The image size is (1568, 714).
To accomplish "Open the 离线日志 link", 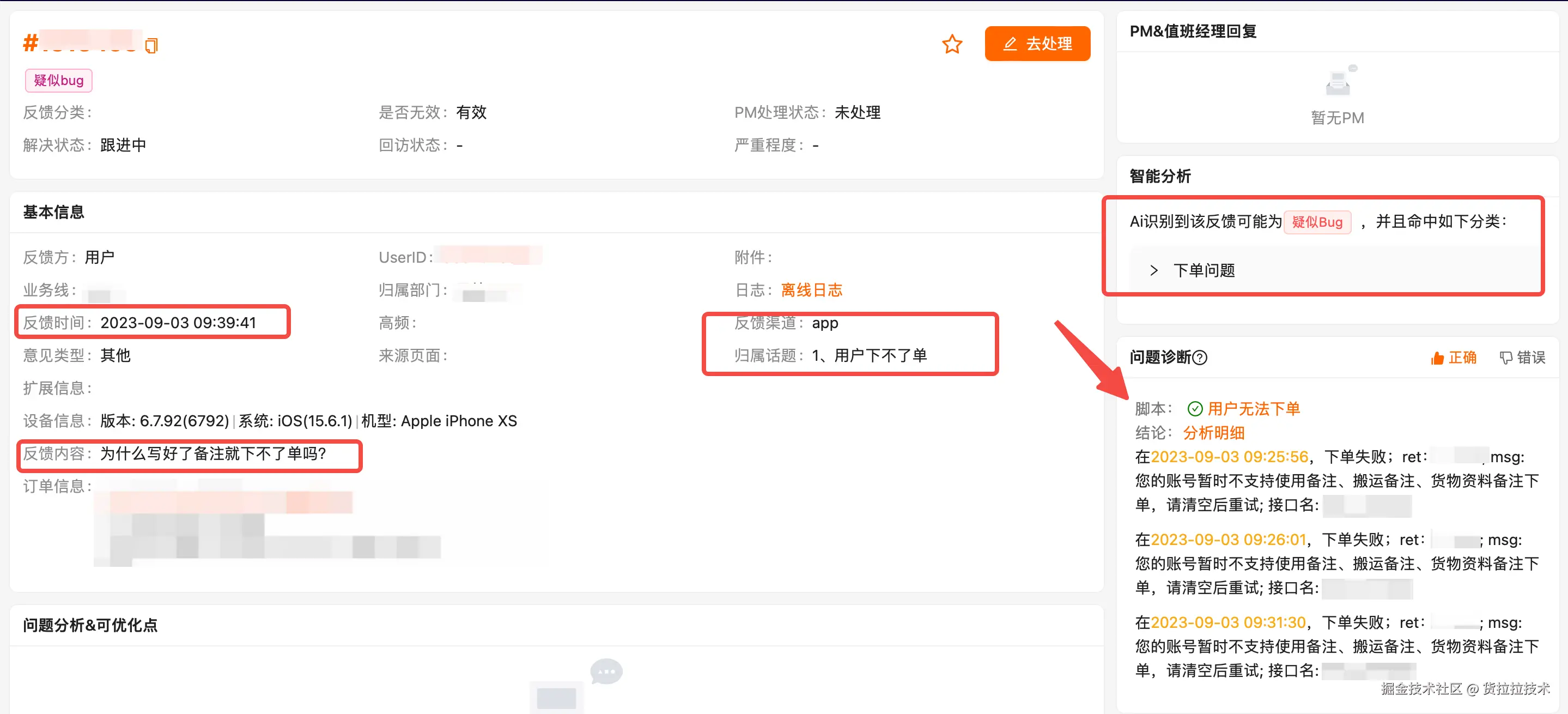I will point(811,290).
